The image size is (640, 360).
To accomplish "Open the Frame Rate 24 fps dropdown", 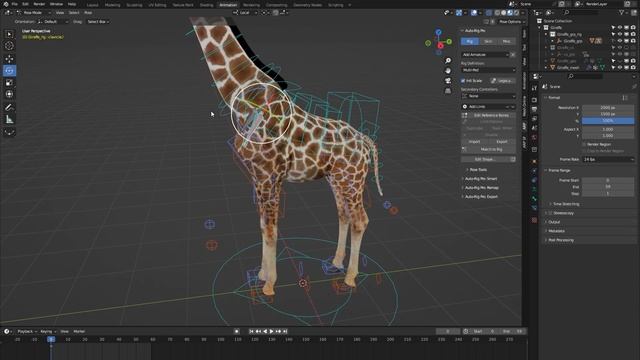I will tap(608, 160).
